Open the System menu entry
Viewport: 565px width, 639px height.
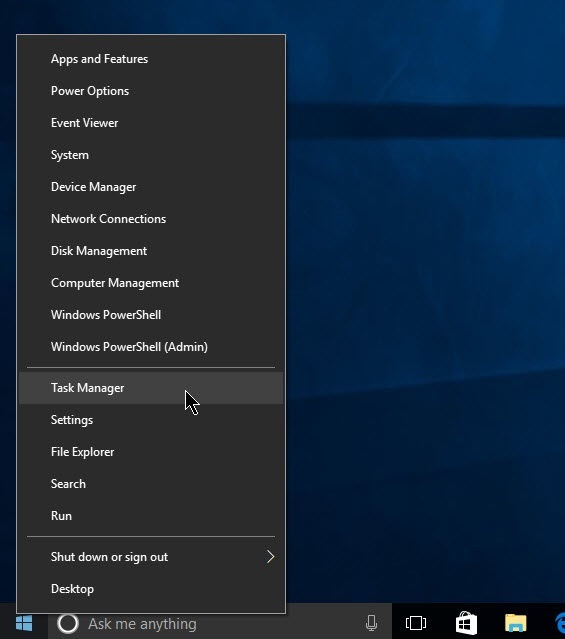click(x=151, y=155)
